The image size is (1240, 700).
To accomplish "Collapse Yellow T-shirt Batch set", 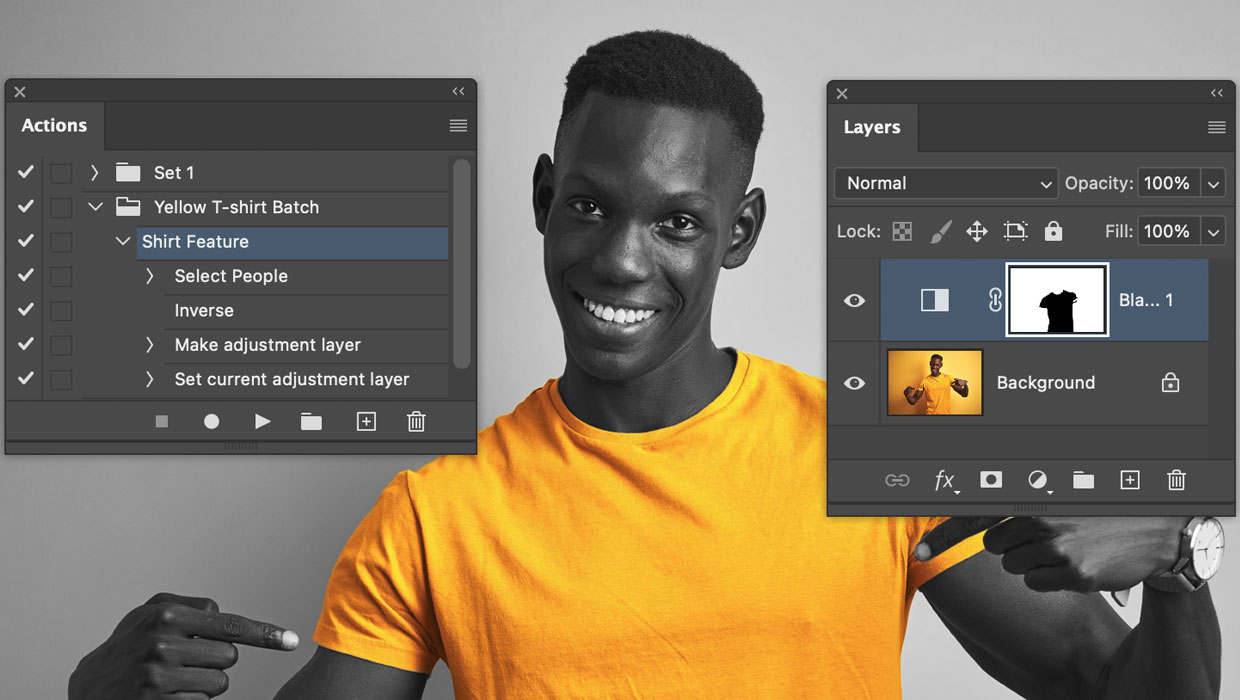I will [95, 207].
